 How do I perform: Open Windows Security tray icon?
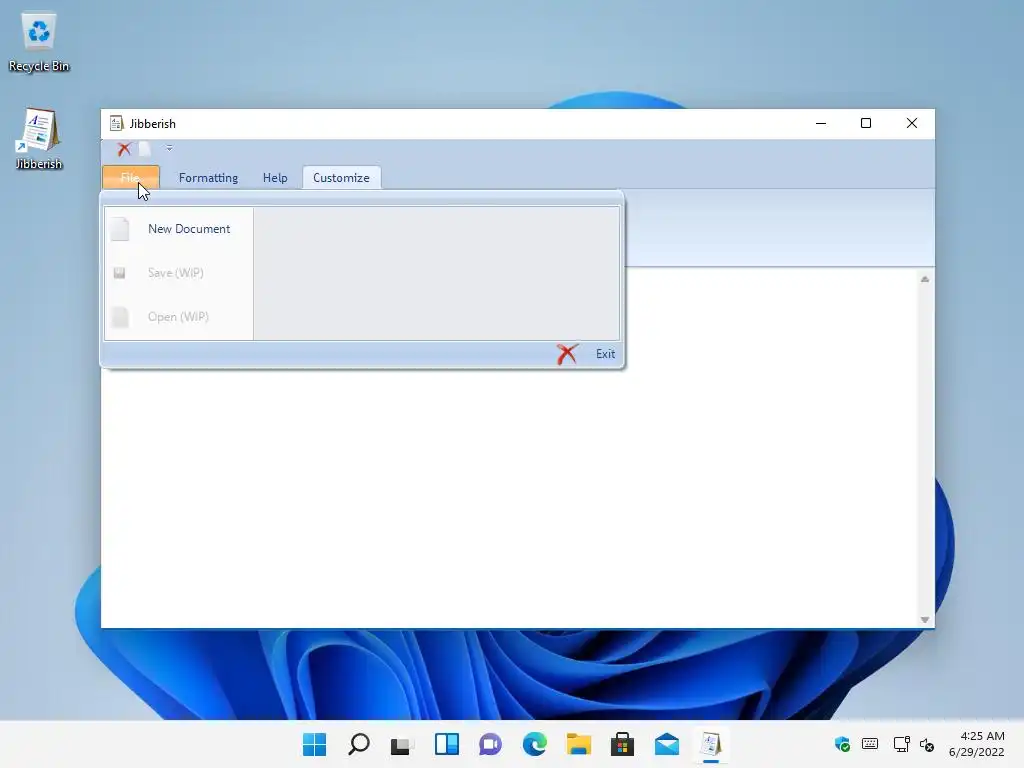[x=842, y=744]
